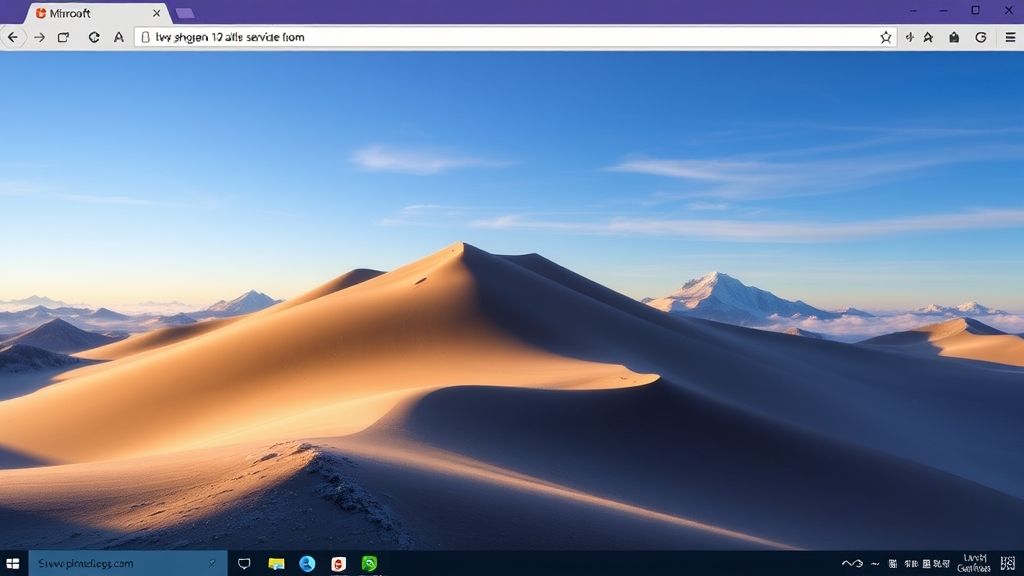The image size is (1024, 576).
Task: Bookmark this page with the star icon
Action: coord(885,37)
